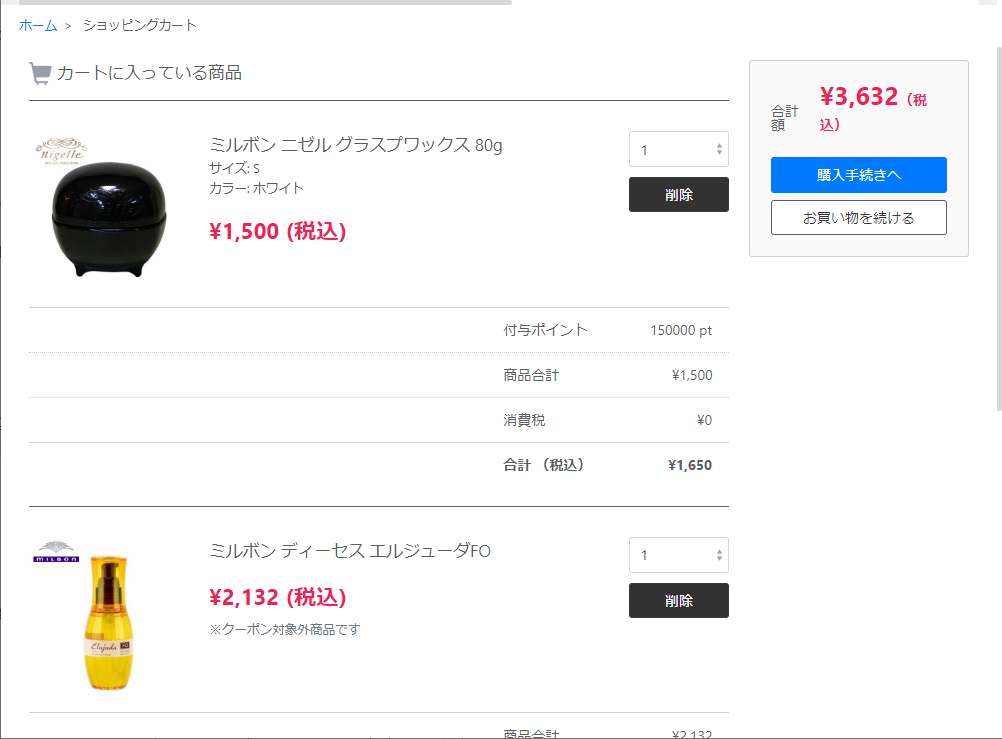Delete the Elujuda FO item with 削除
This screenshot has width=1002, height=739.
click(x=679, y=600)
